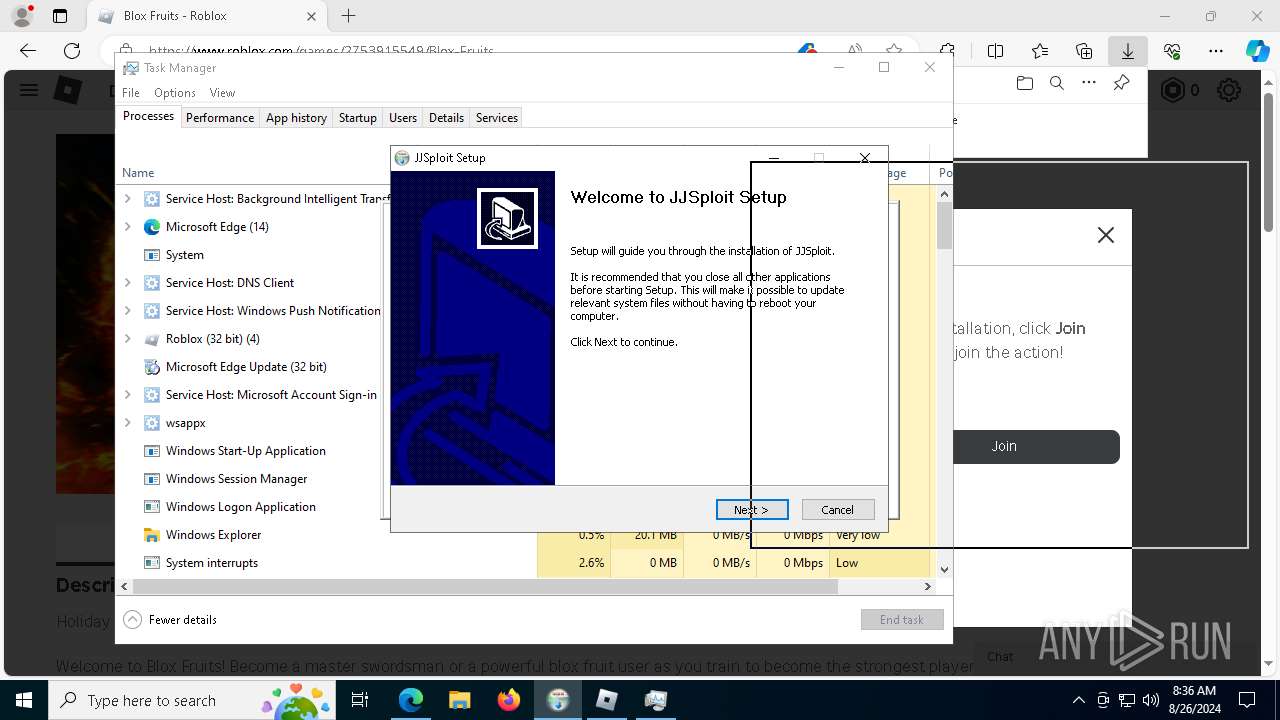
Task: Expand the Microsoft Edge (14) process group
Action: point(127,227)
